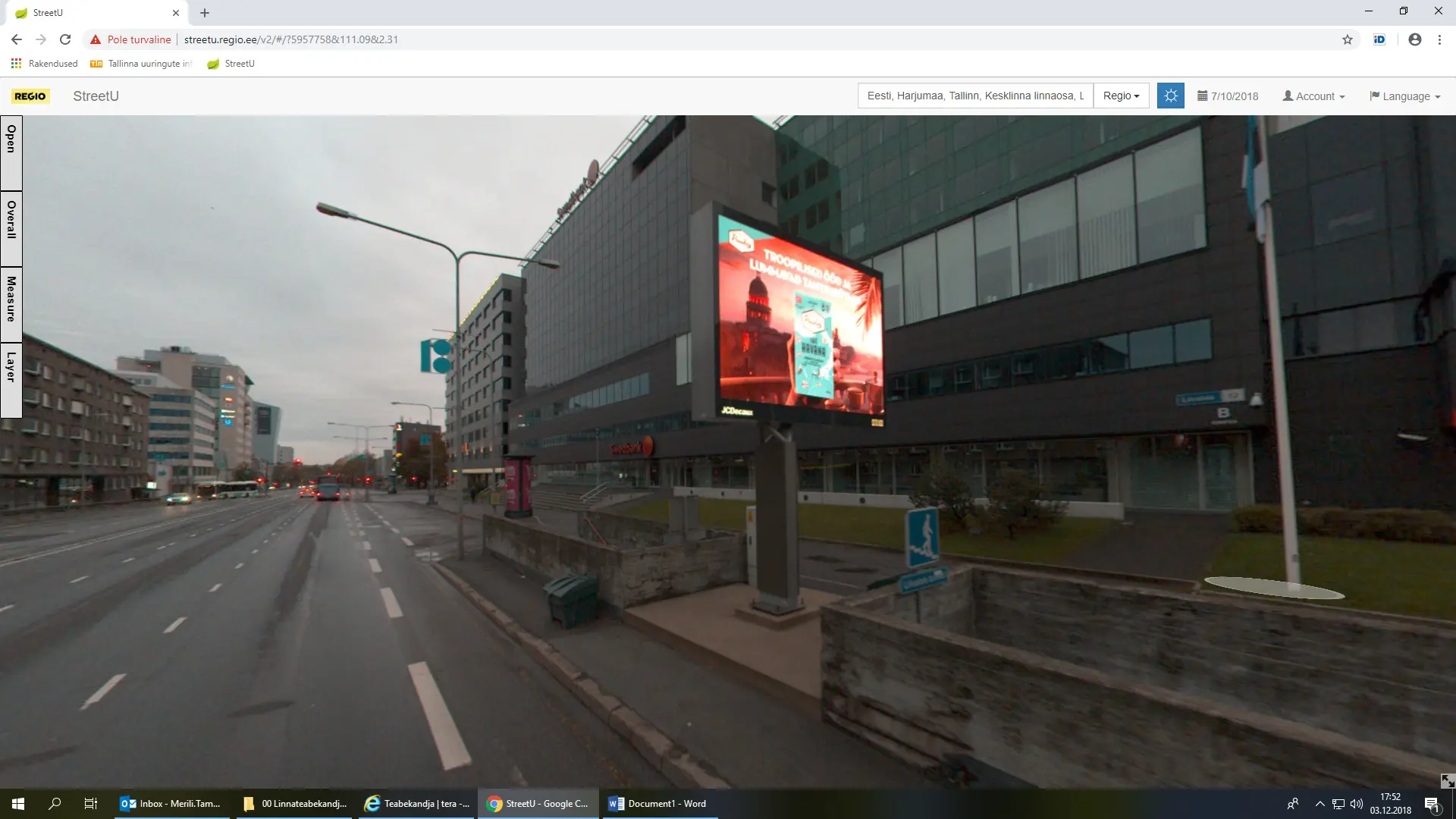Toggle the brightness sun icon button
This screenshot has width=1456, height=819.
[x=1170, y=96]
